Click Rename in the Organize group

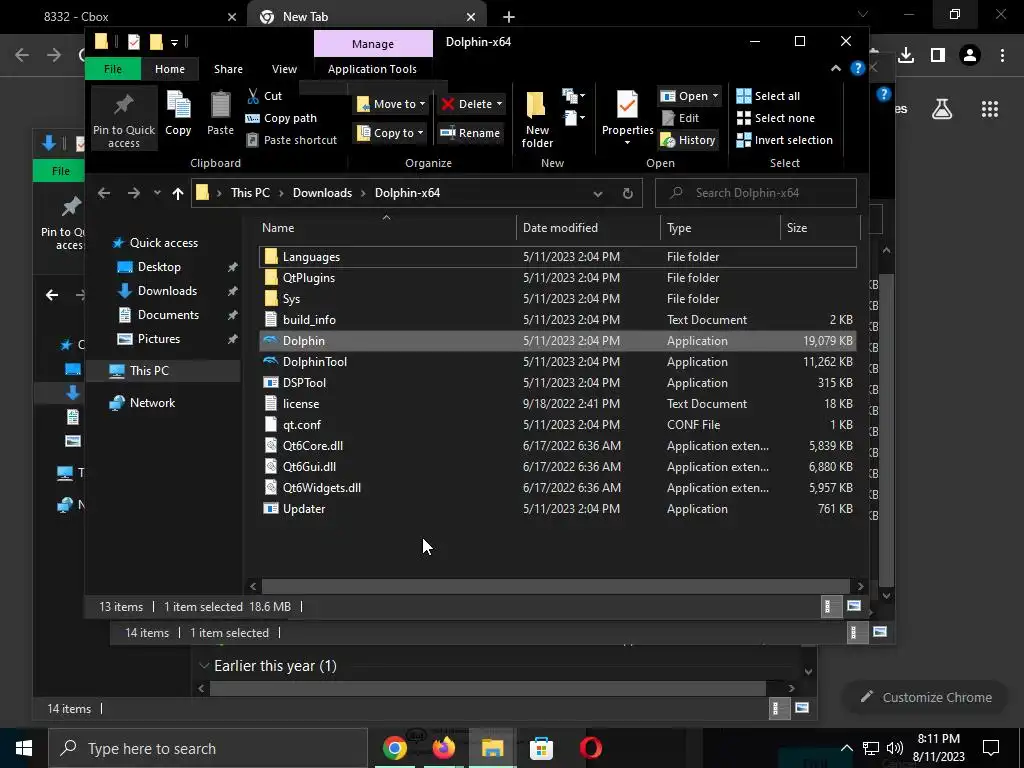(x=470, y=133)
